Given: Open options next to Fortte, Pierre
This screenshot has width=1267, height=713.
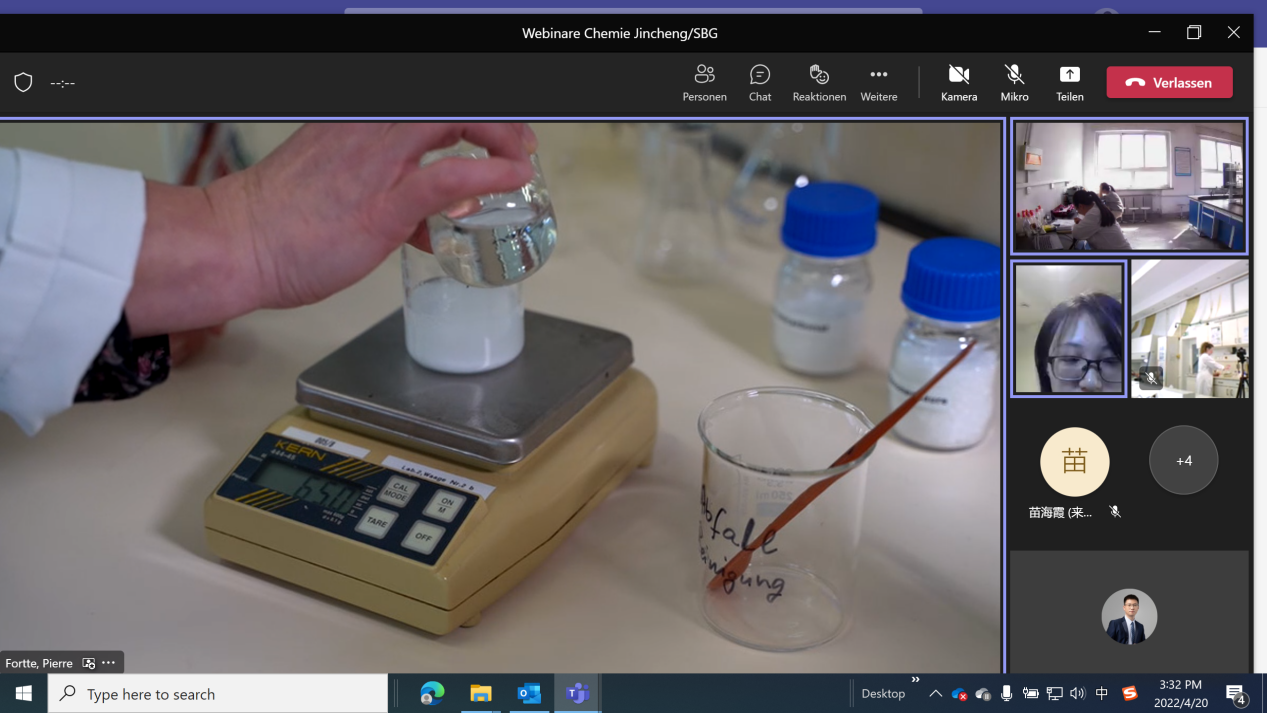Looking at the screenshot, I should point(109,663).
